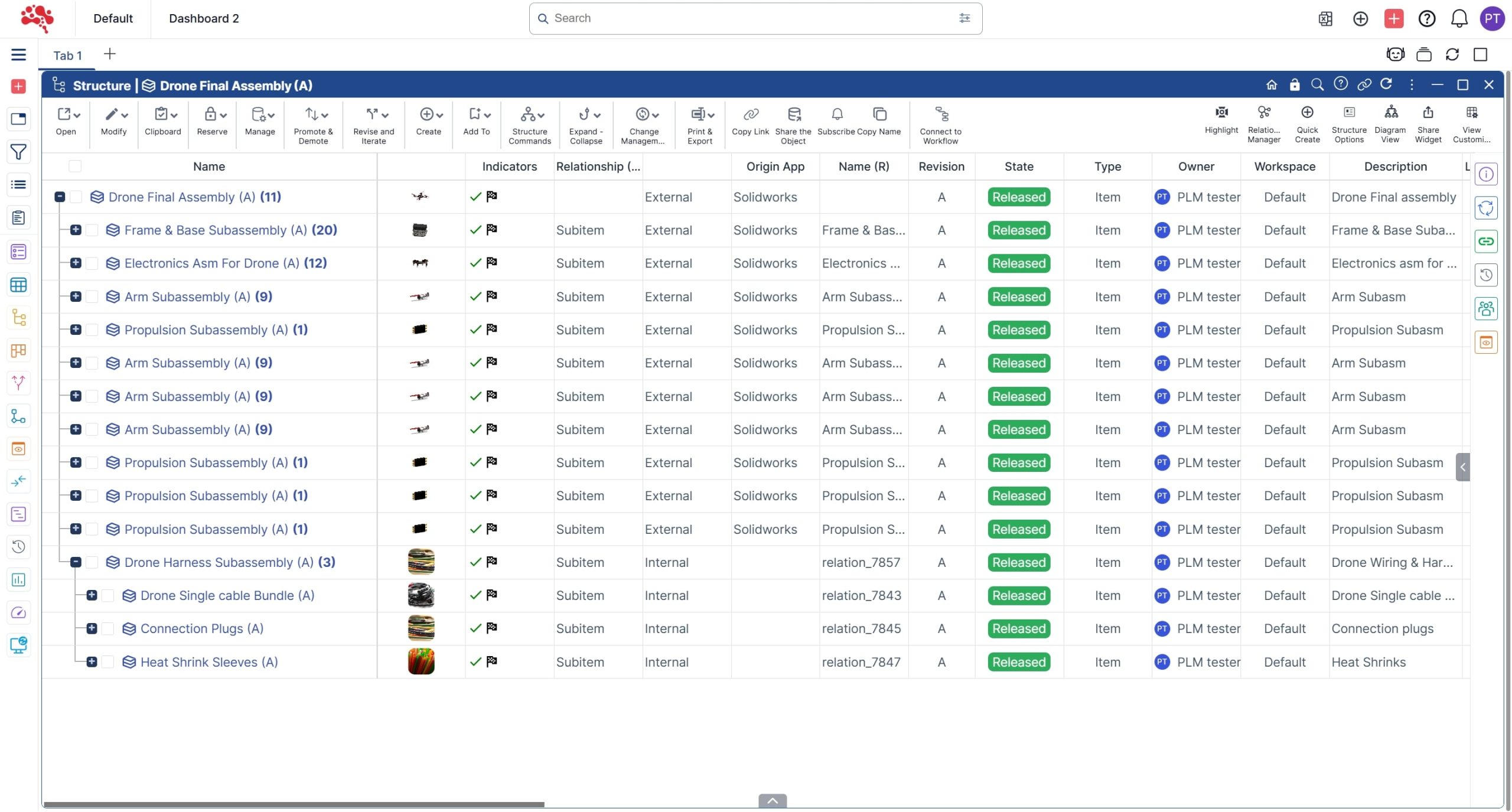Click the lock icon in the Structure header
1512x812 pixels.
(1294, 85)
